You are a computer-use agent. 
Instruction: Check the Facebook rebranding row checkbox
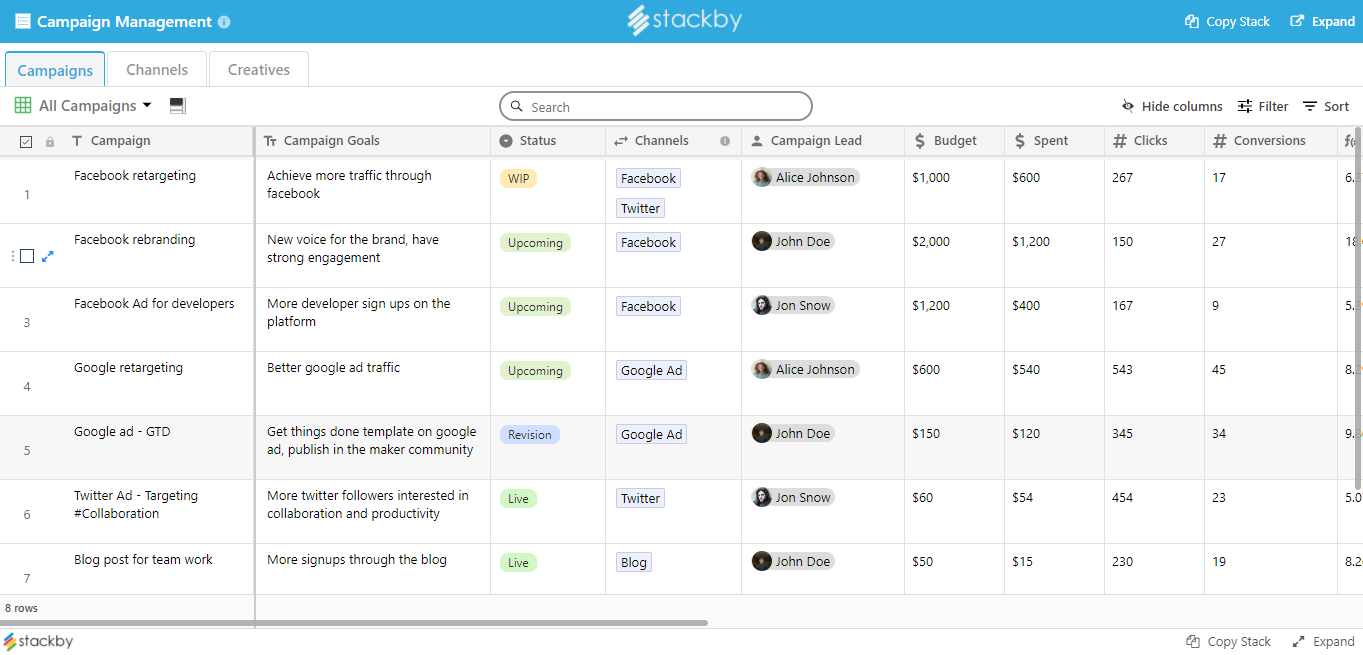27,256
